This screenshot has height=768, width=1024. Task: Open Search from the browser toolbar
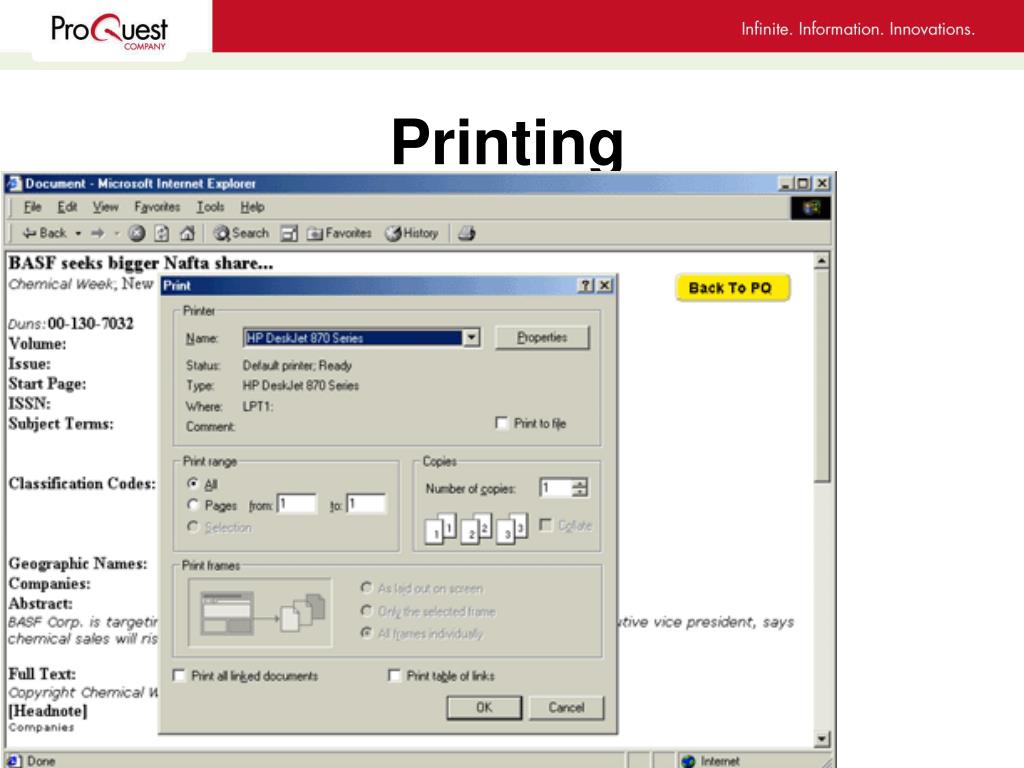tap(242, 233)
